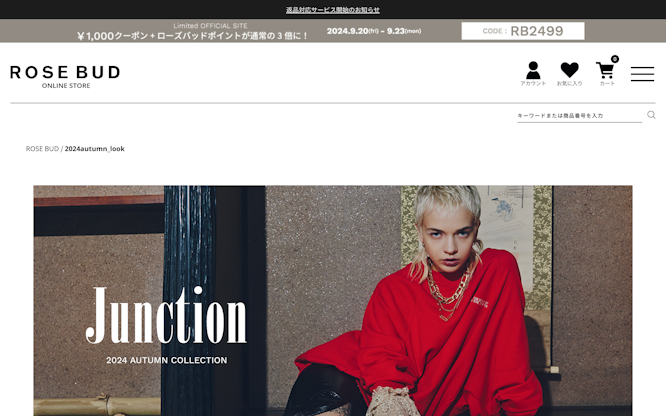Click the お気に入り label
666x416 pixels.
(x=570, y=84)
